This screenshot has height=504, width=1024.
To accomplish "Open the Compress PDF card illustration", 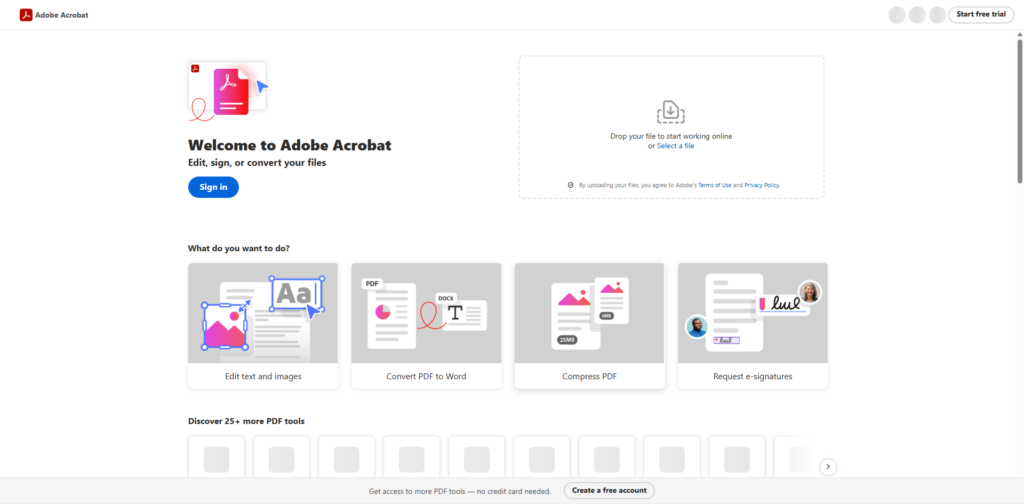I will coord(590,313).
